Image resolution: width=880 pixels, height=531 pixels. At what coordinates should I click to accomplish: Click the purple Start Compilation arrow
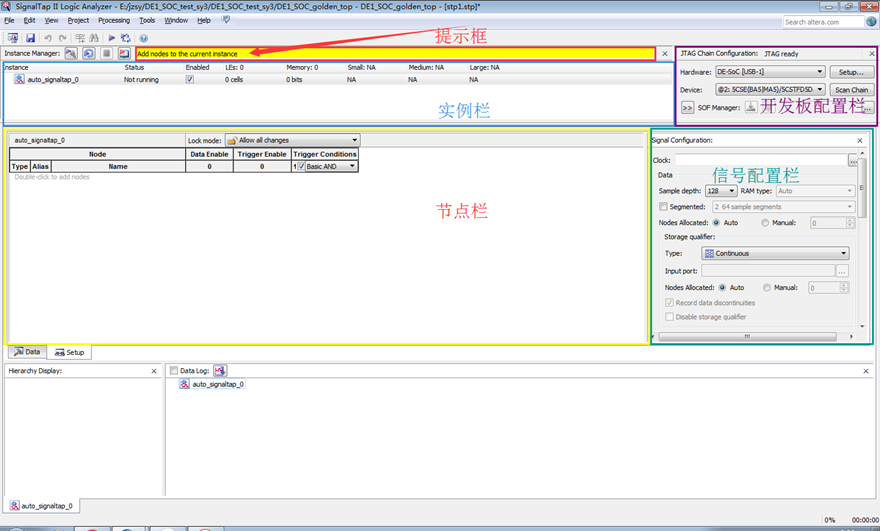(111, 38)
